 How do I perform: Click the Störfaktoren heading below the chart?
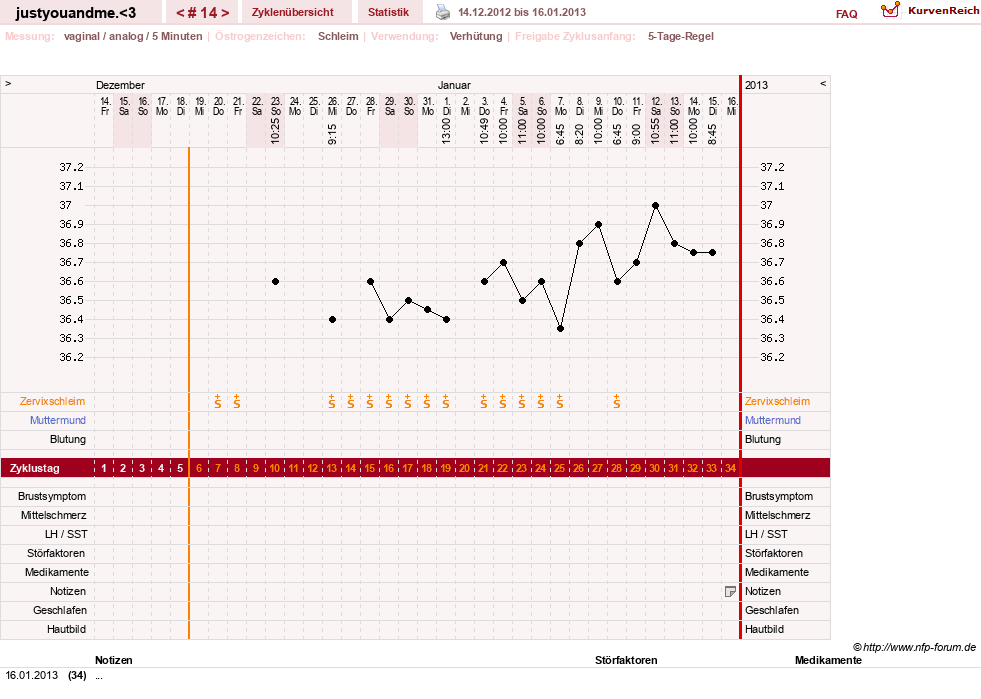[626, 660]
